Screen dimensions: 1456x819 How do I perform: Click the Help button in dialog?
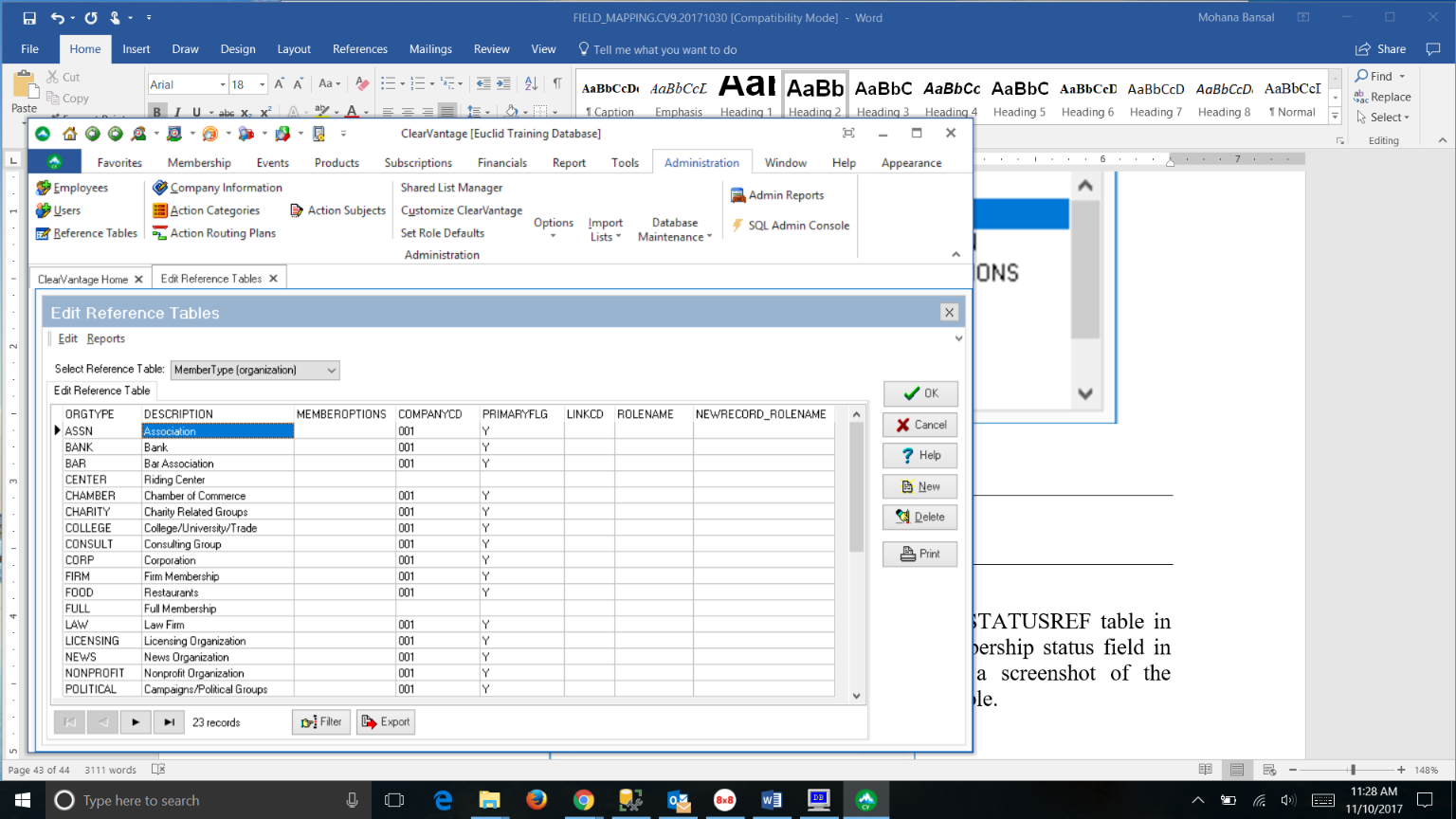point(920,456)
